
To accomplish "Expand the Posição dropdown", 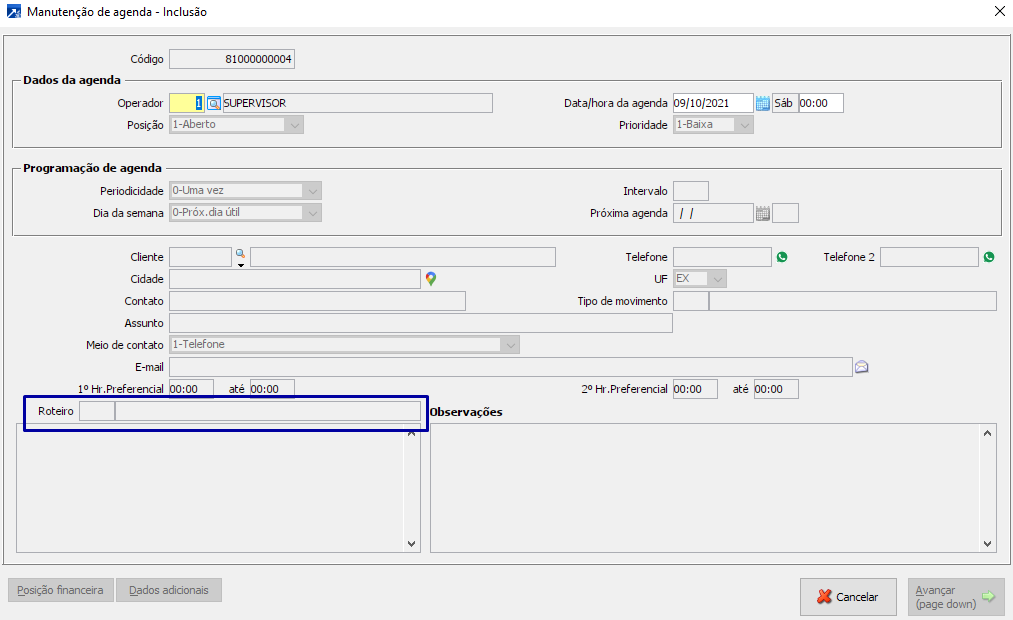I will 295,125.
